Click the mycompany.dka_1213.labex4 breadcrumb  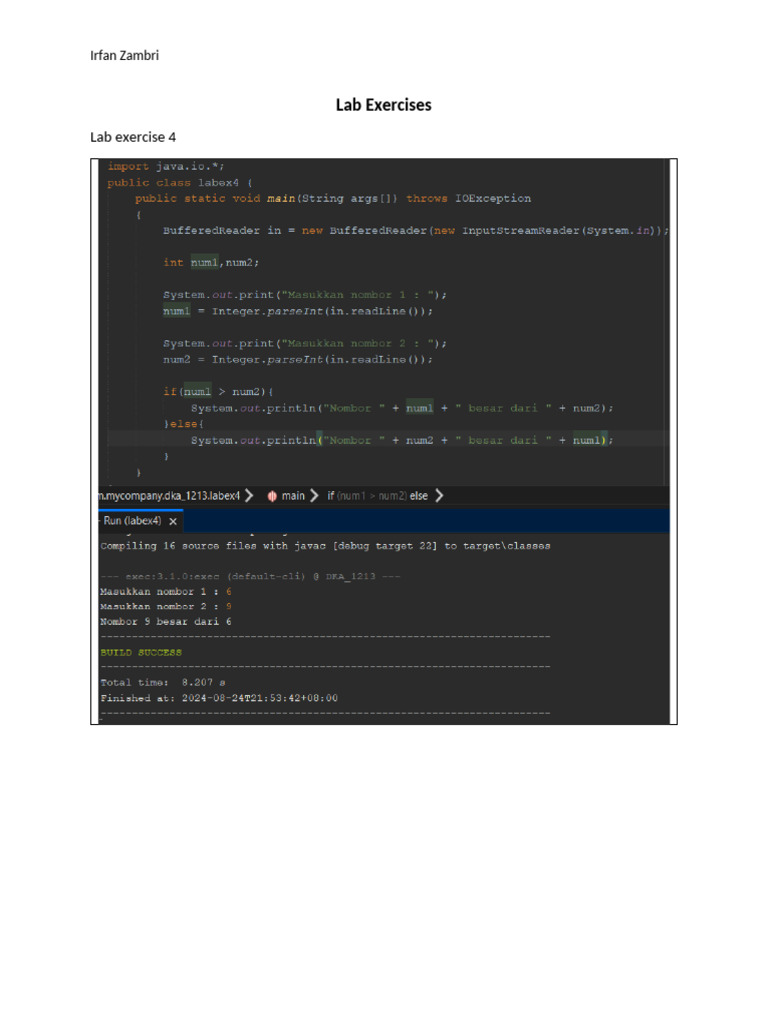pyautogui.click(x=168, y=495)
